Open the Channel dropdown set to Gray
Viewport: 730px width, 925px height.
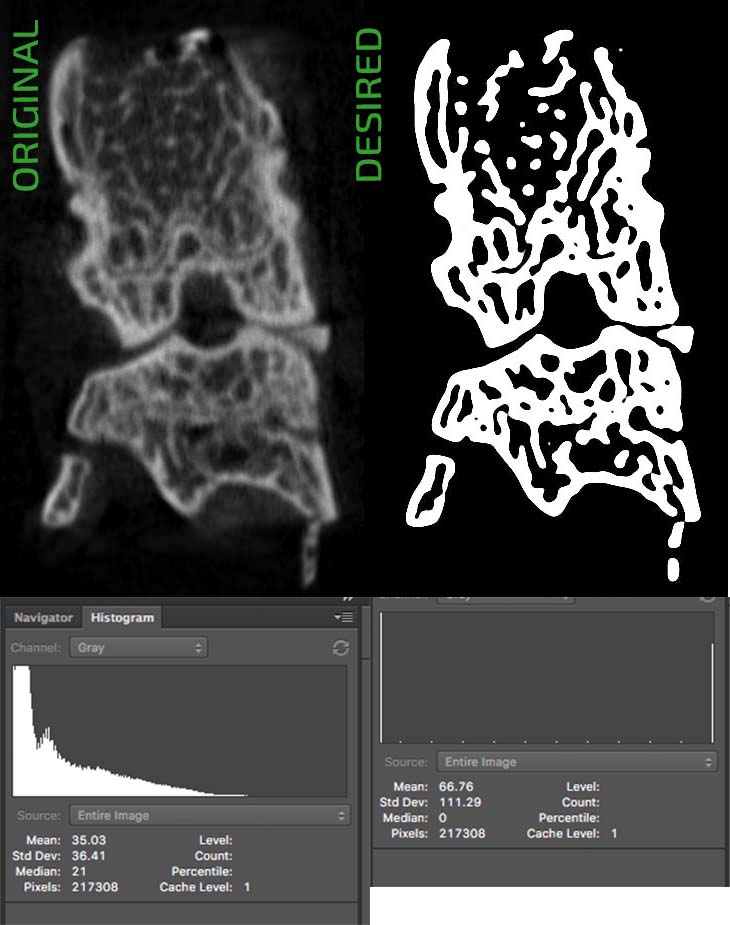139,648
